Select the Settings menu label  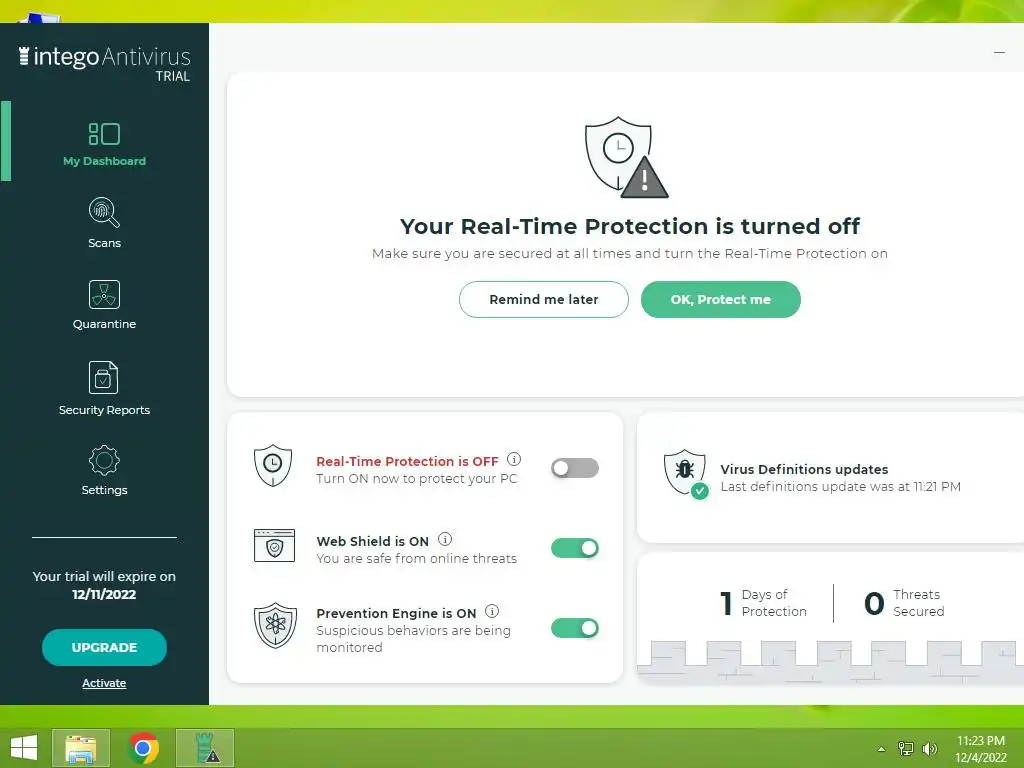[104, 490]
